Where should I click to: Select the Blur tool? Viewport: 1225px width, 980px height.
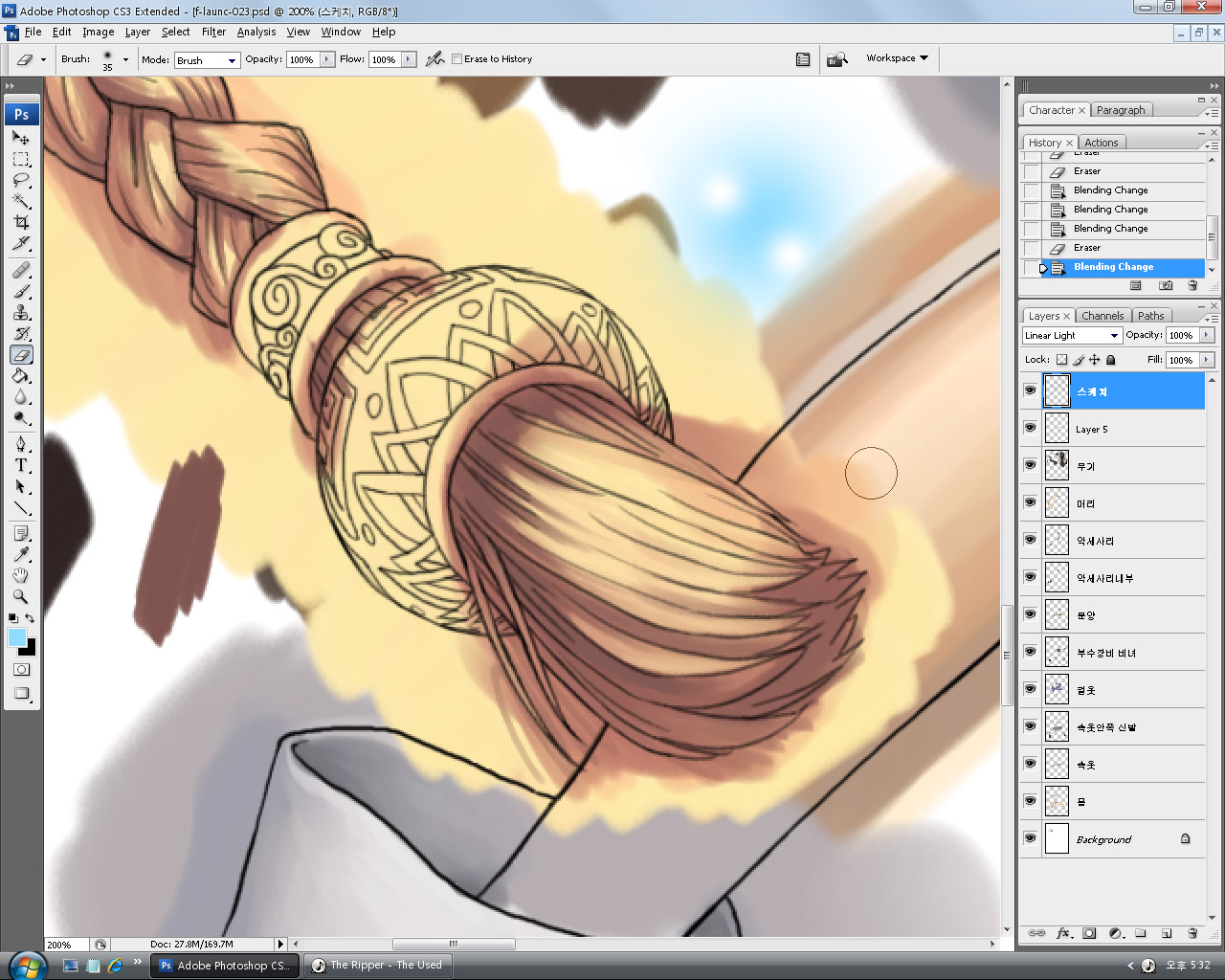point(21,397)
